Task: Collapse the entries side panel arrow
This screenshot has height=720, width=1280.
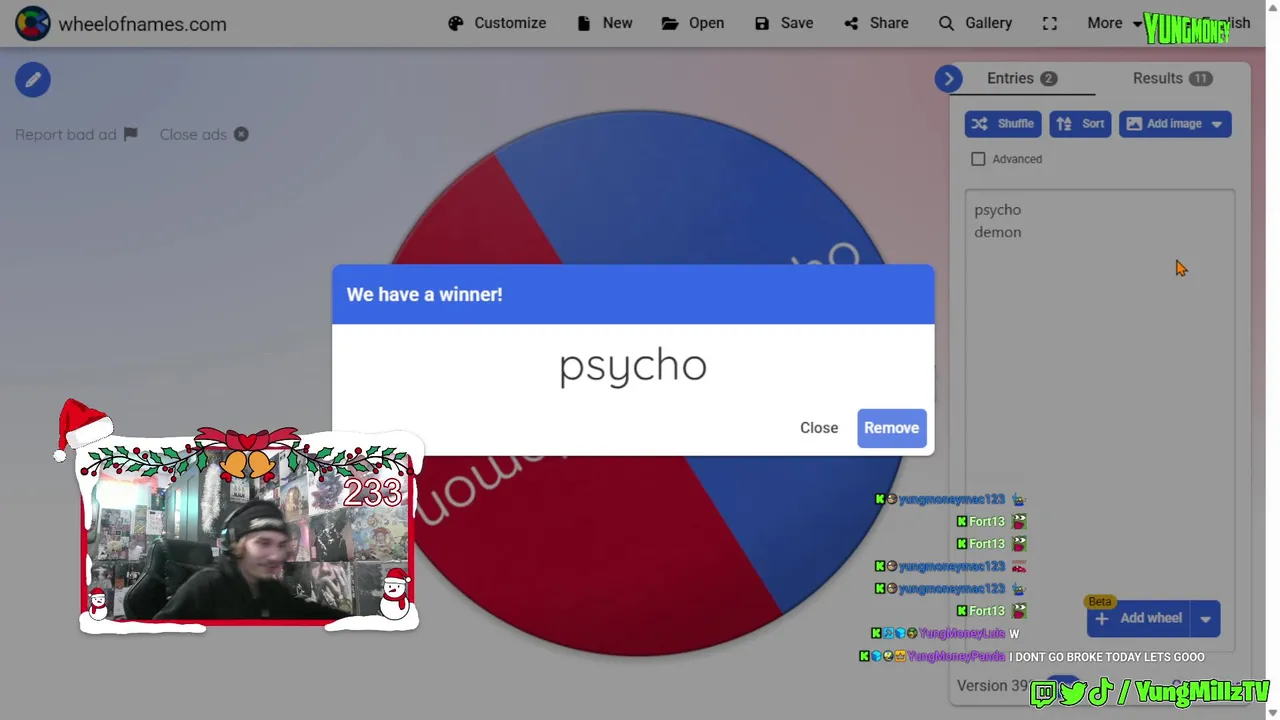Action: pyautogui.click(x=949, y=78)
